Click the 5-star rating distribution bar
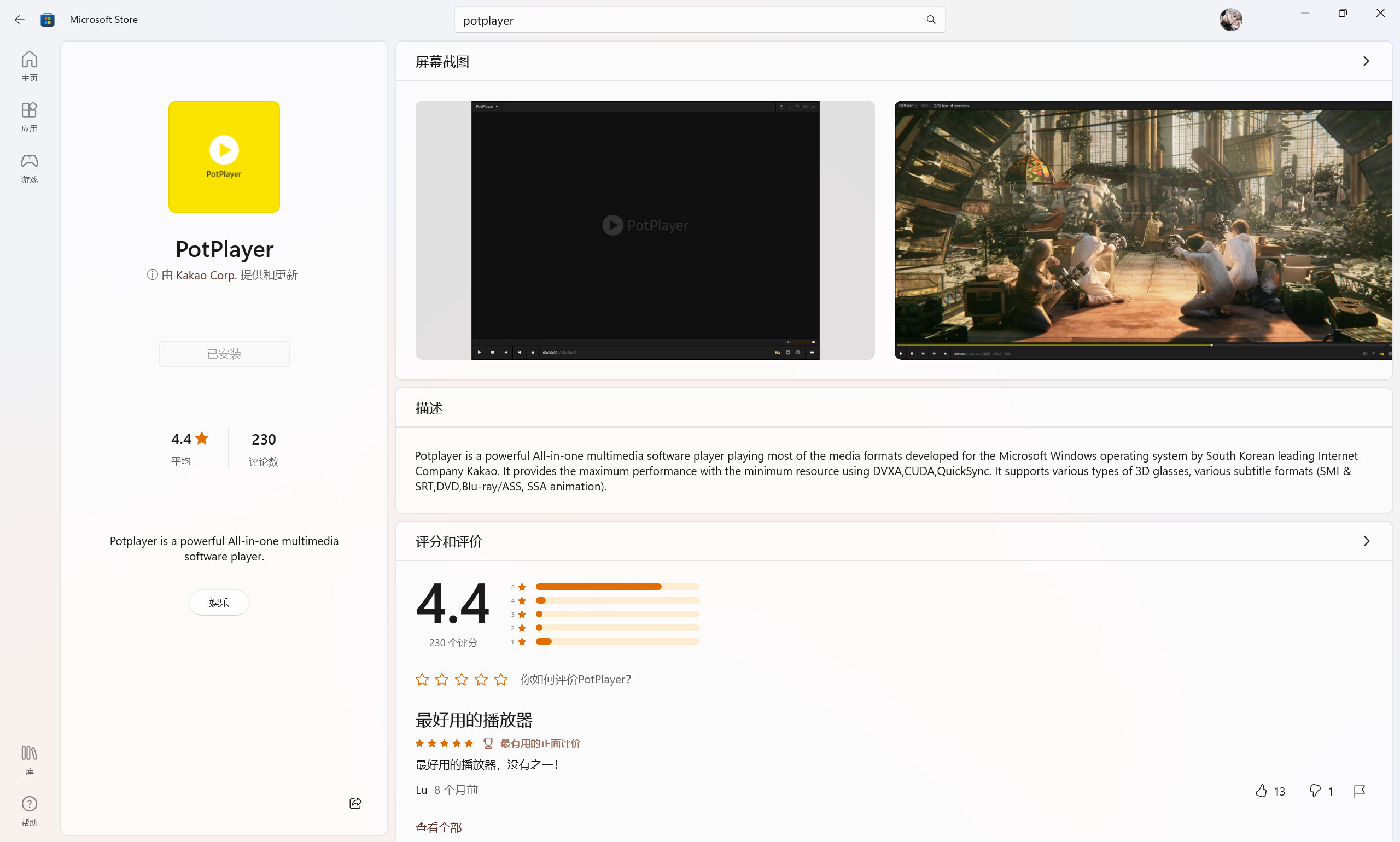Viewport: 1400px width, 842px height. 618,587
